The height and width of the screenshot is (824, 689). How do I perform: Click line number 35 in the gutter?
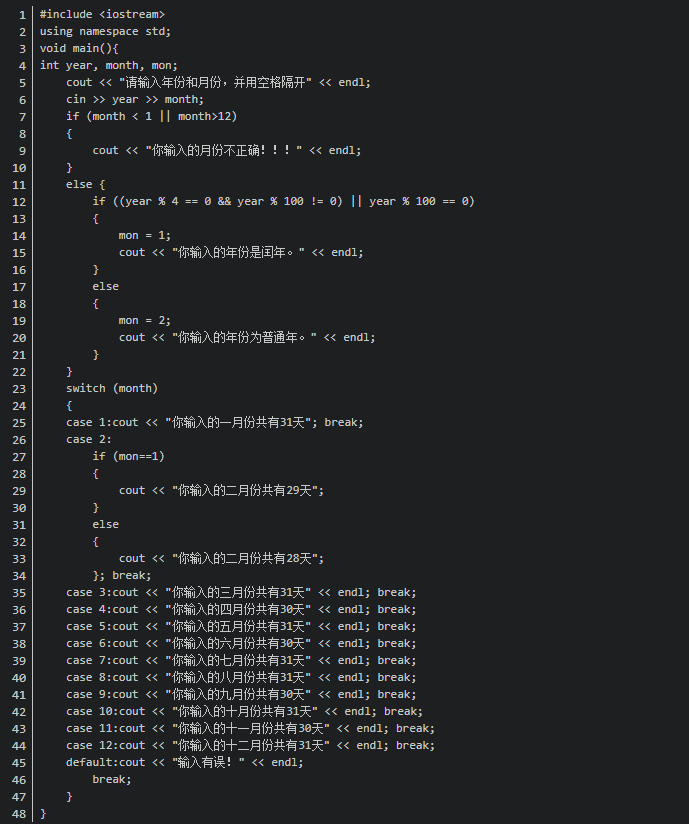tap(19, 592)
